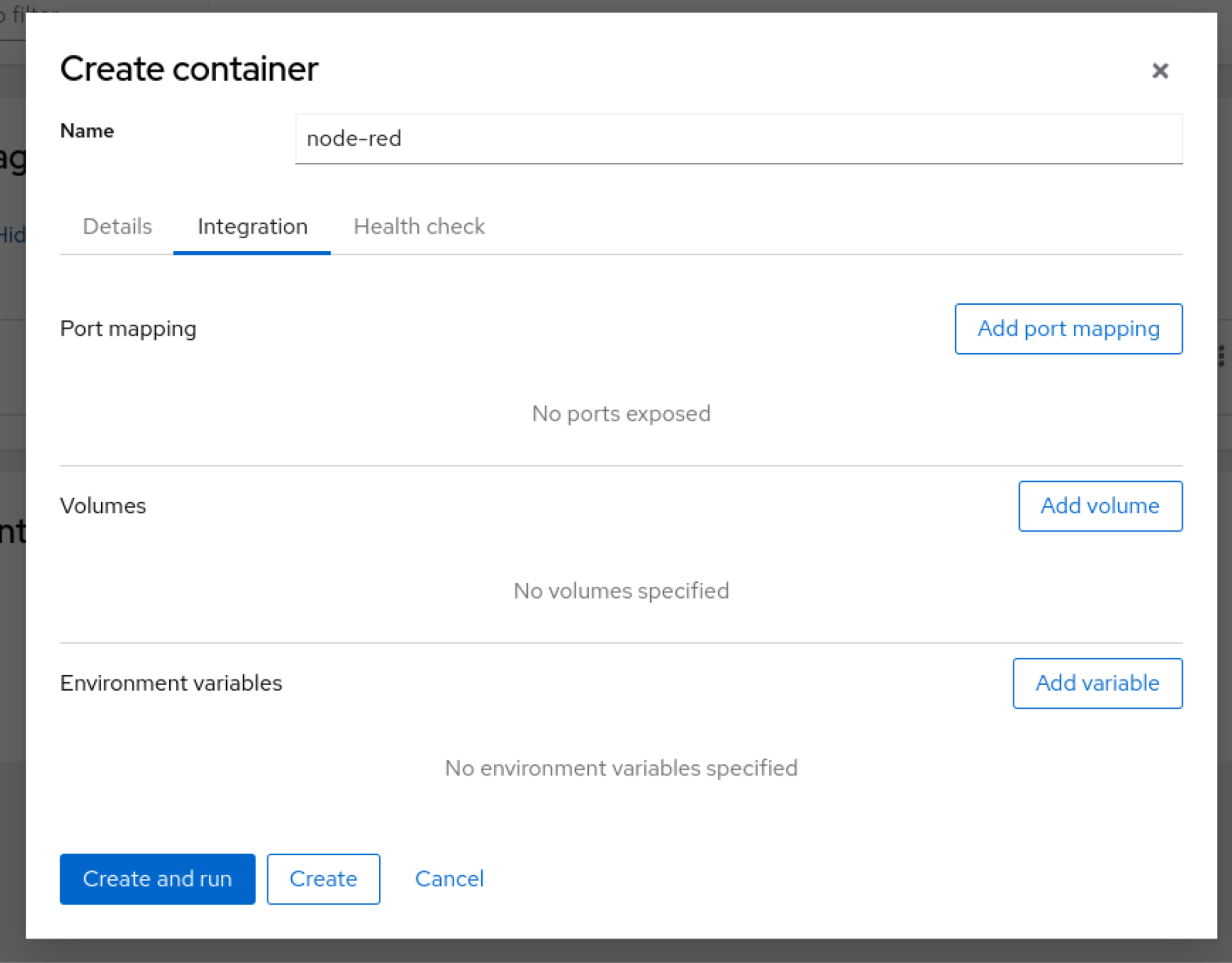This screenshot has width=1232, height=963.
Task: Click the Create container dialog title
Action: pyautogui.click(x=189, y=69)
